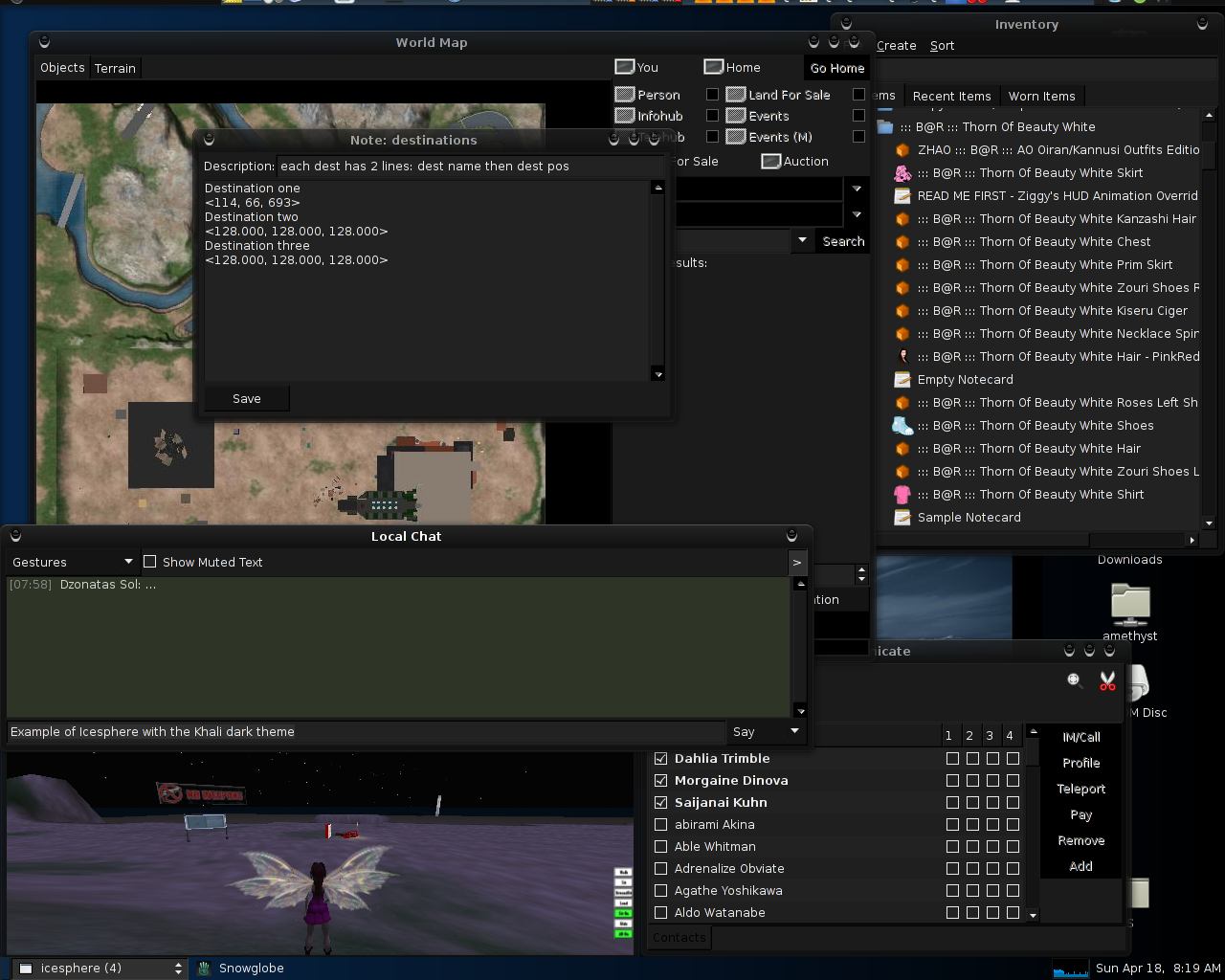Click the magnifier search icon in Communicate window

click(1075, 679)
